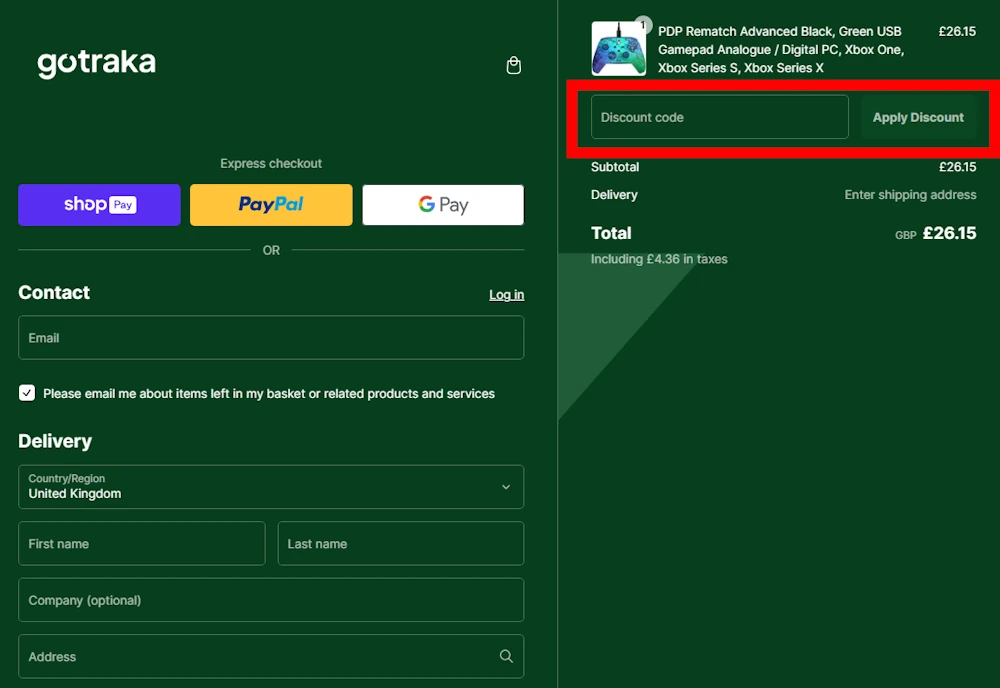Click the First name field

click(x=141, y=543)
